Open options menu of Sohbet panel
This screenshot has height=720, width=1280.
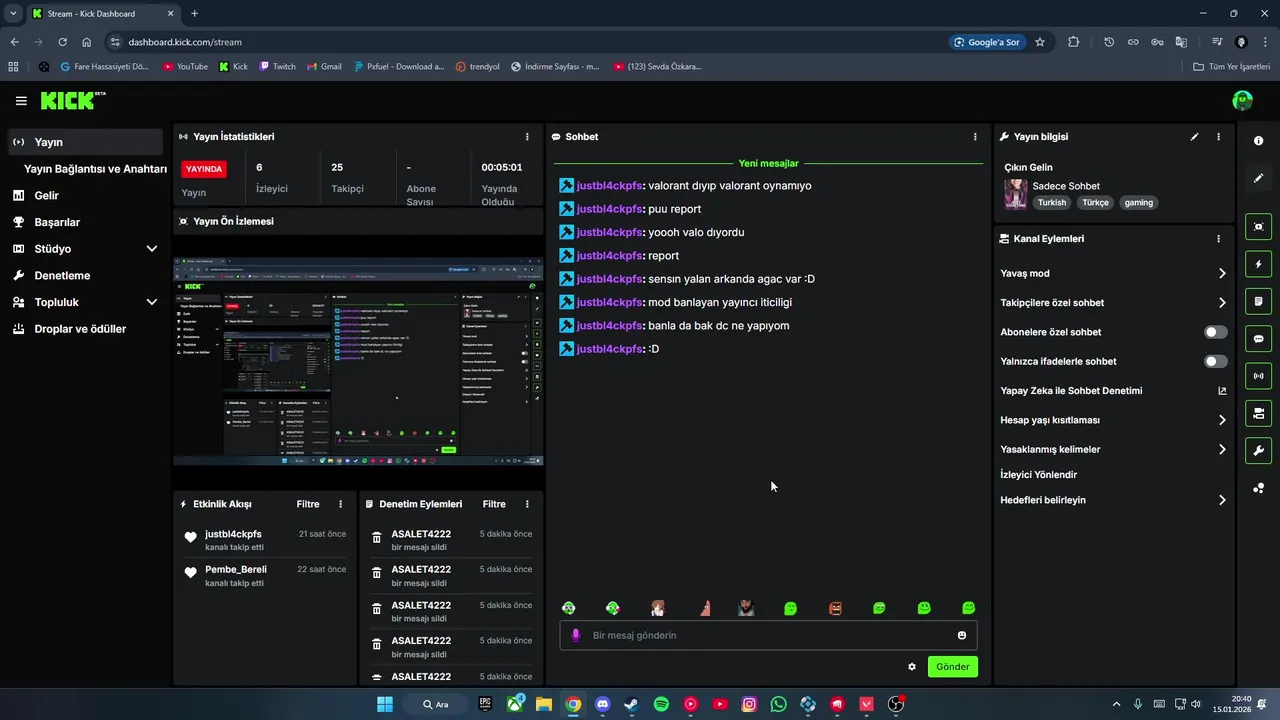point(975,137)
